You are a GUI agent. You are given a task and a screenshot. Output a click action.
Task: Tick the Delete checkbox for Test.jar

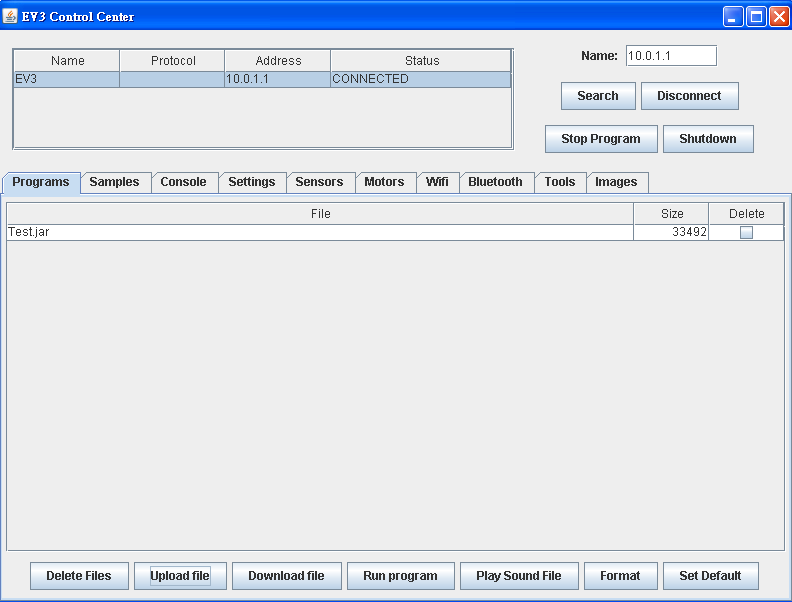tap(746, 232)
